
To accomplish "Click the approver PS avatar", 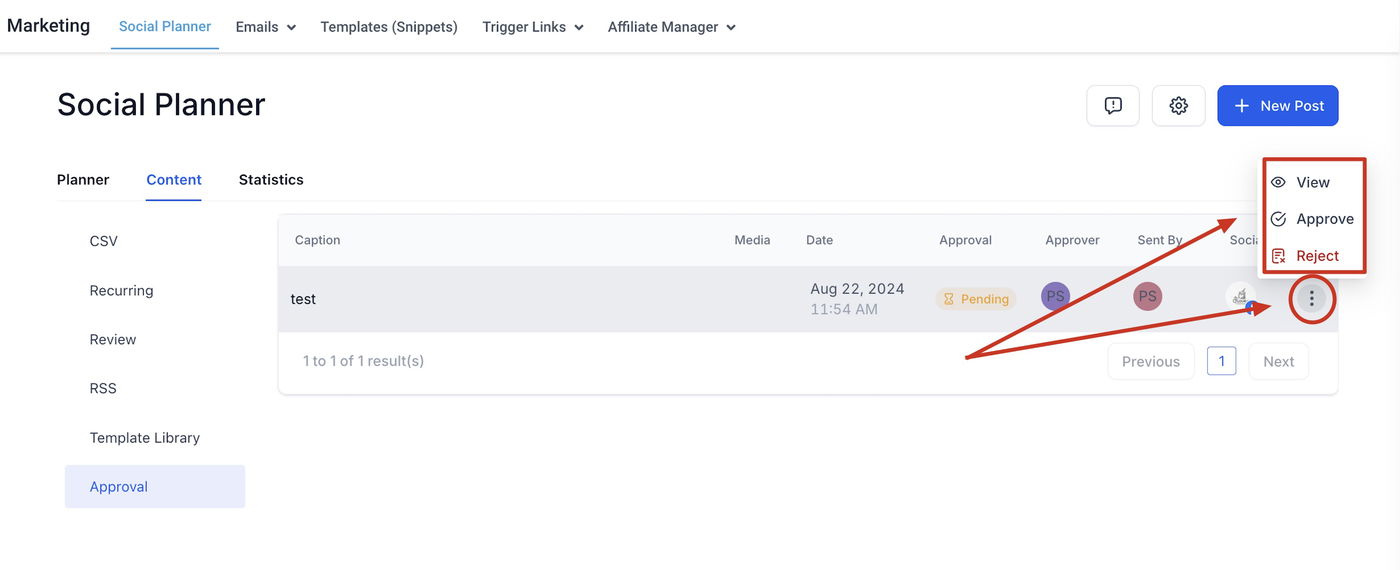I will point(1055,296).
